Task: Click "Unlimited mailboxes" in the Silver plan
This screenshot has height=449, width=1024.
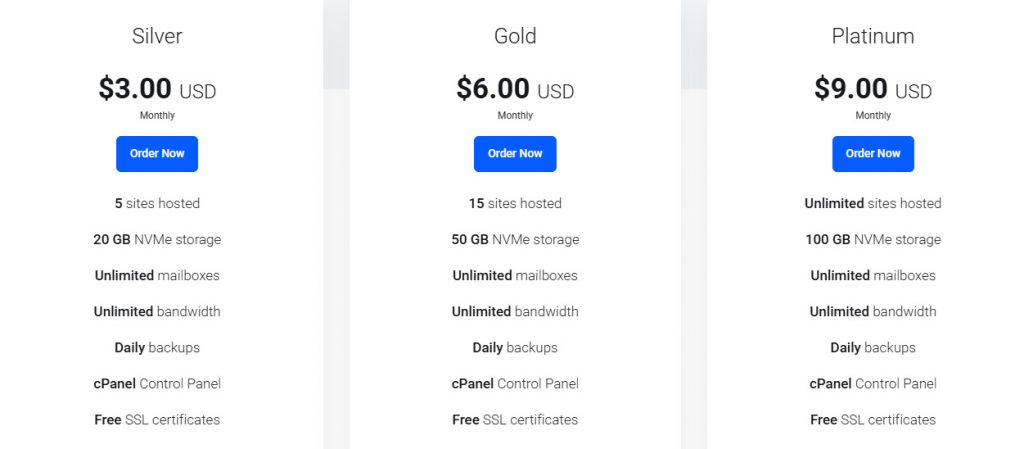Action: pos(157,275)
